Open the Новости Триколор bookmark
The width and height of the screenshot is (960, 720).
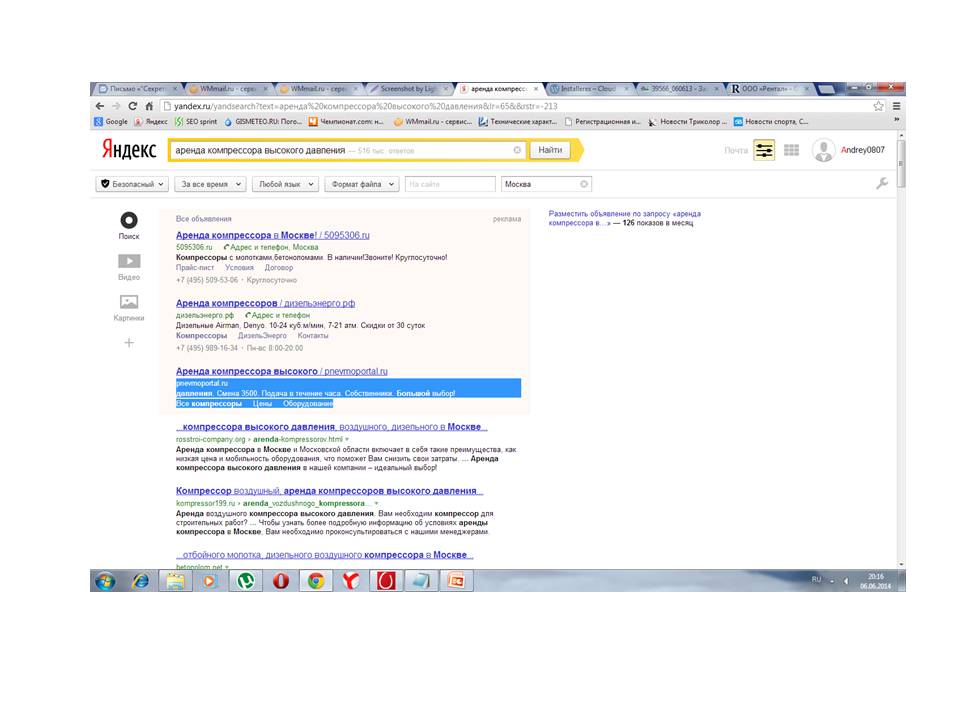[x=688, y=122]
